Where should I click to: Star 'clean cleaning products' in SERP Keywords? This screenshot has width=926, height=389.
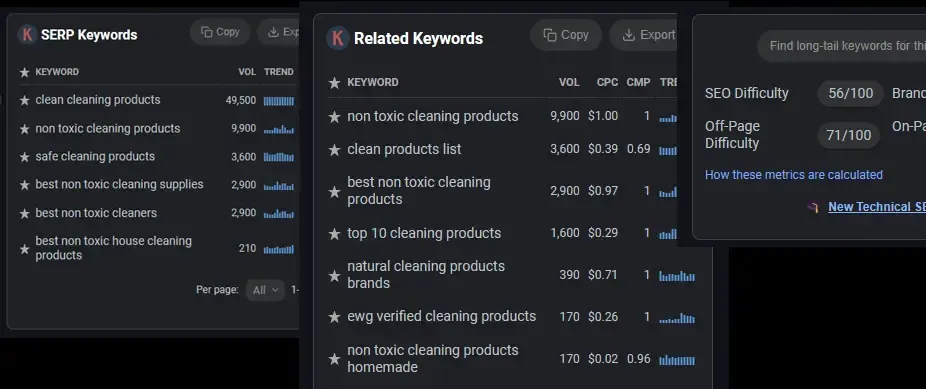[x=24, y=101]
